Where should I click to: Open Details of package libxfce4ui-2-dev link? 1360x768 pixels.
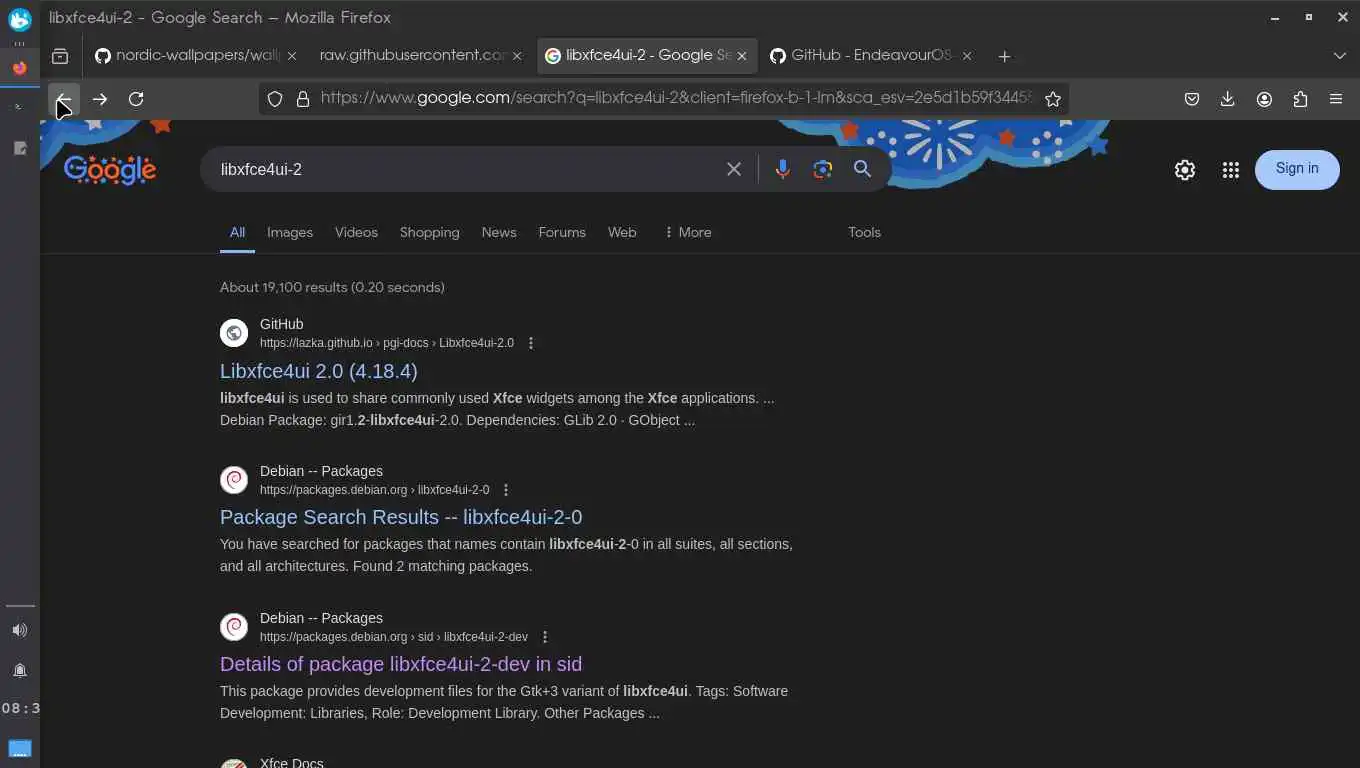[x=401, y=664]
